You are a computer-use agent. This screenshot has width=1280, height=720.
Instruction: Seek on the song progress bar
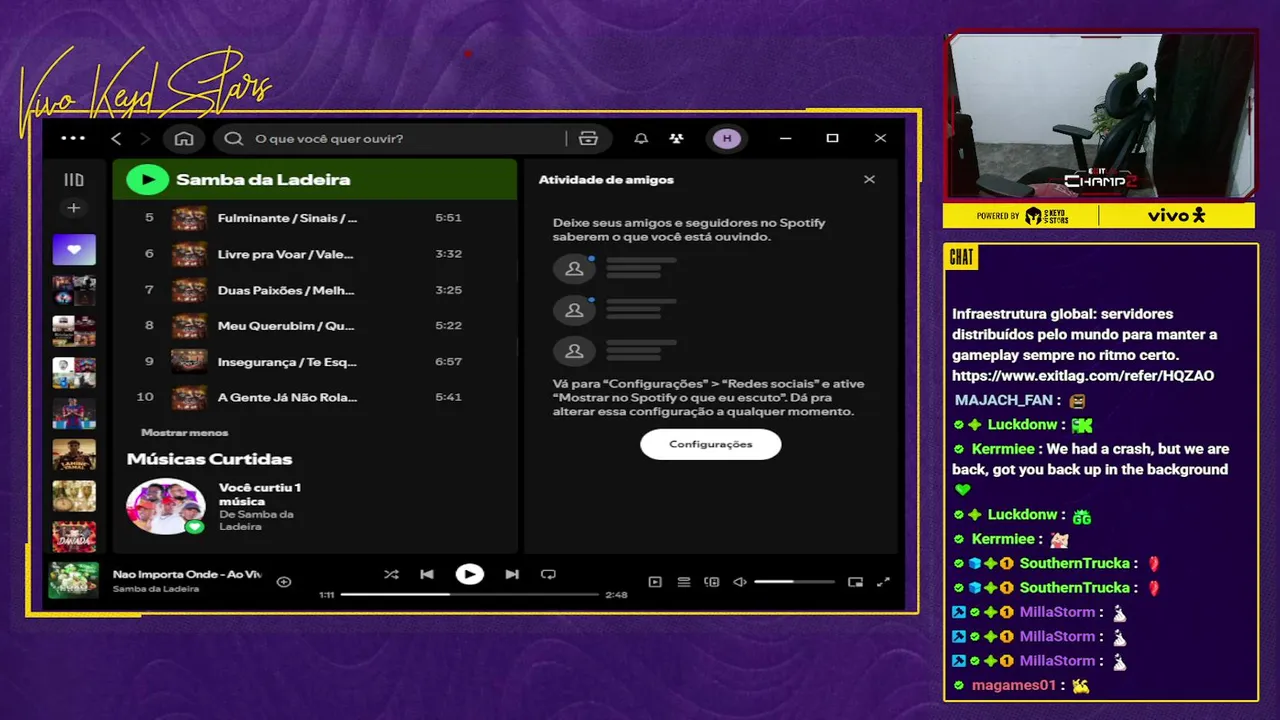[x=470, y=594]
